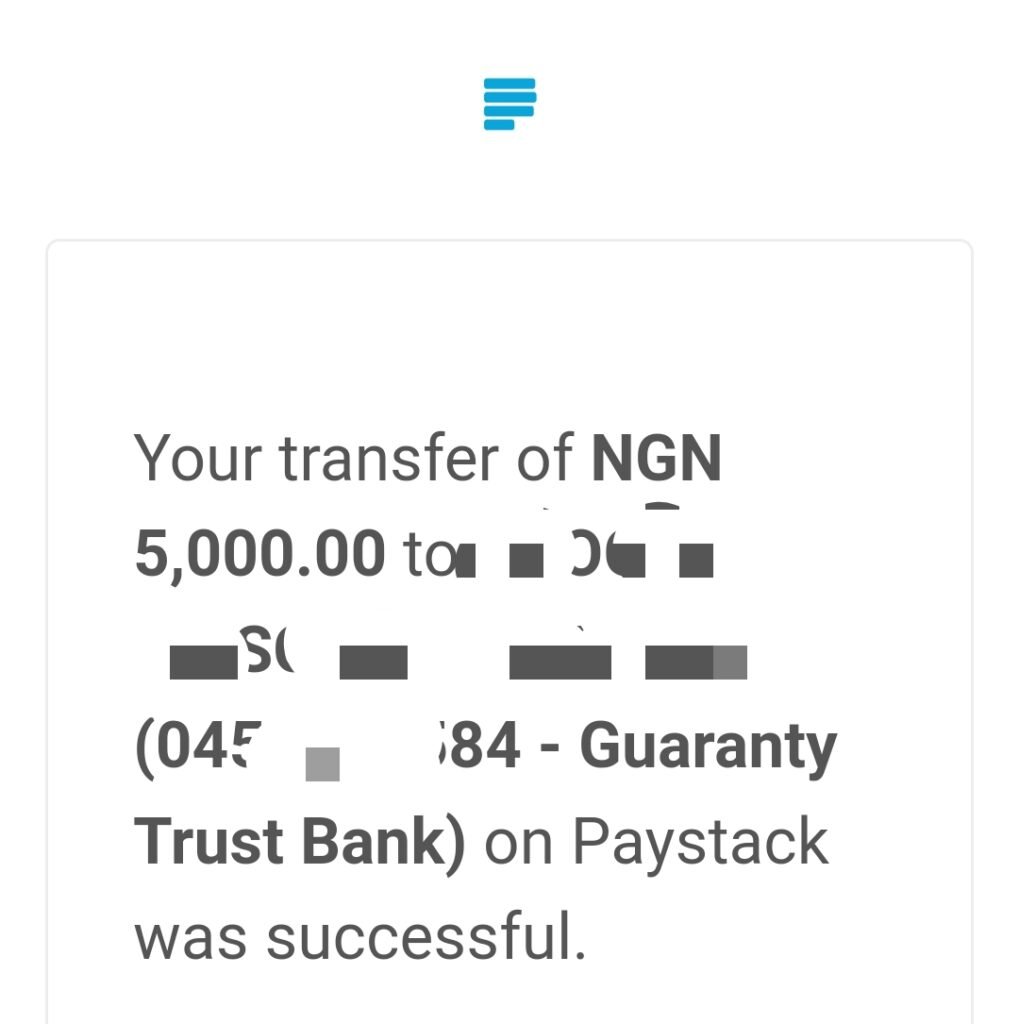Click the word 'on' before Paystack
1019x1024 pixels.
pos(518,847)
